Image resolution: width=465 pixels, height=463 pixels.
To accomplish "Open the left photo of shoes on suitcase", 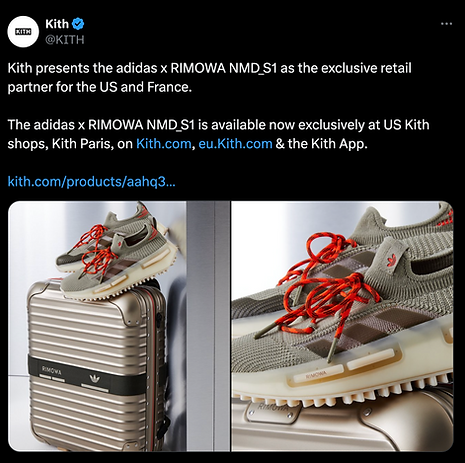I will pos(97,326).
